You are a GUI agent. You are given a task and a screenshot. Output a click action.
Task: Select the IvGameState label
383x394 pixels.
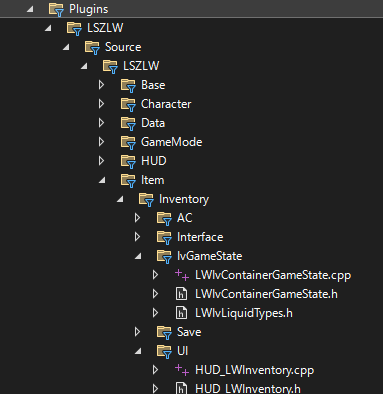coord(210,256)
